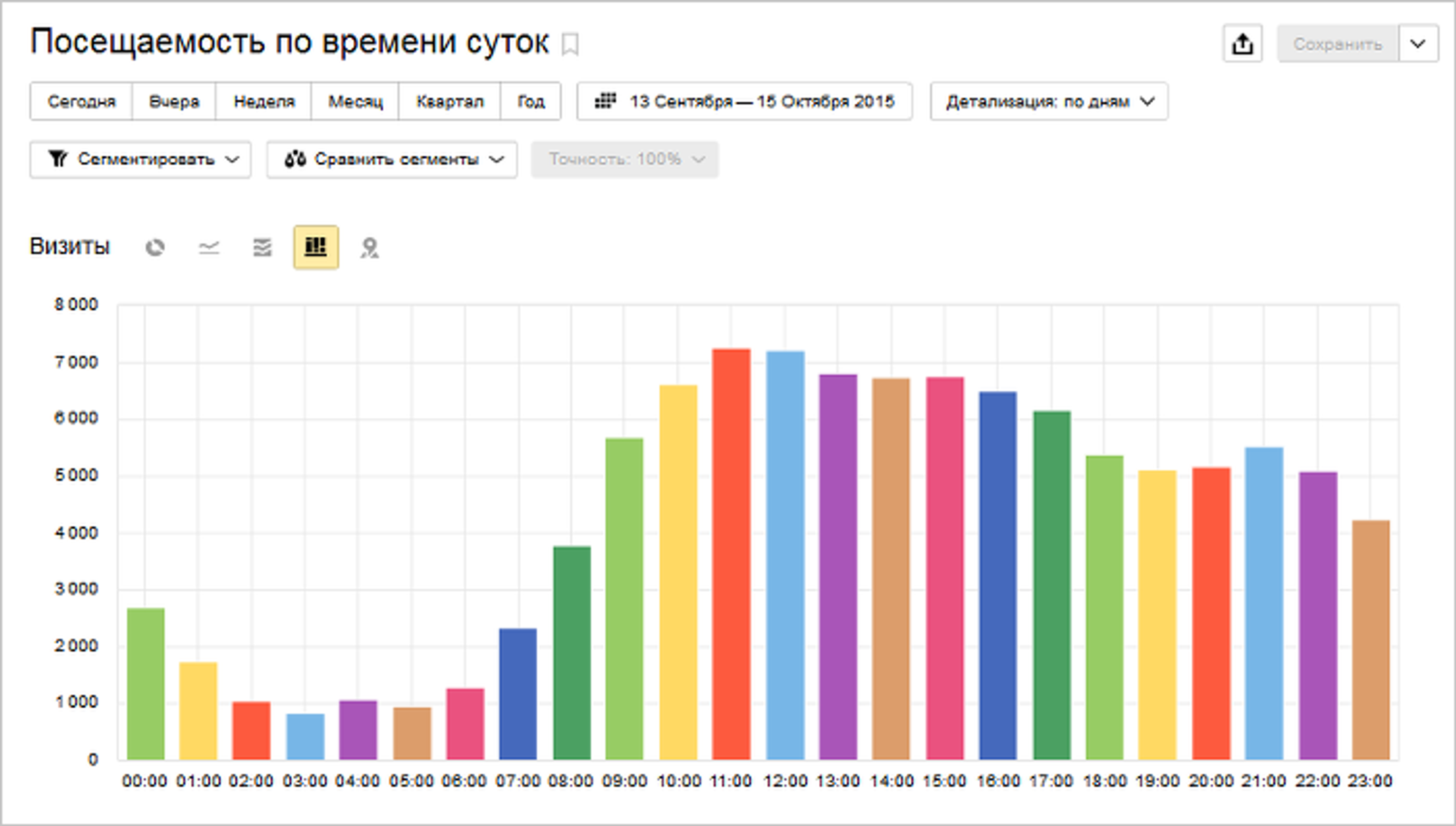Switch to the map chart view
This screenshot has height=826, width=1456.
369,248
